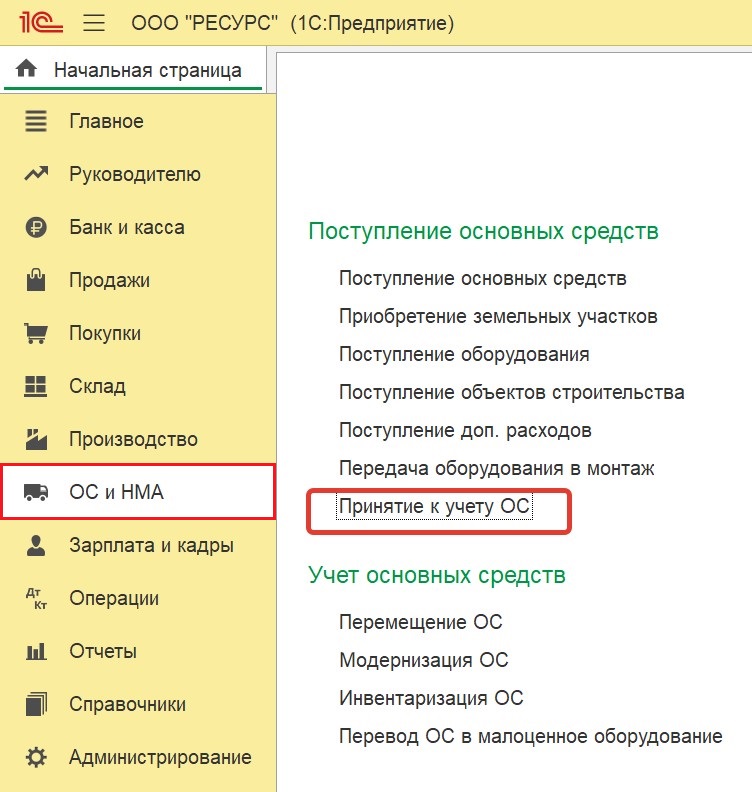Open Поступление объектов строительства
The width and height of the screenshot is (752, 792).
[512, 392]
